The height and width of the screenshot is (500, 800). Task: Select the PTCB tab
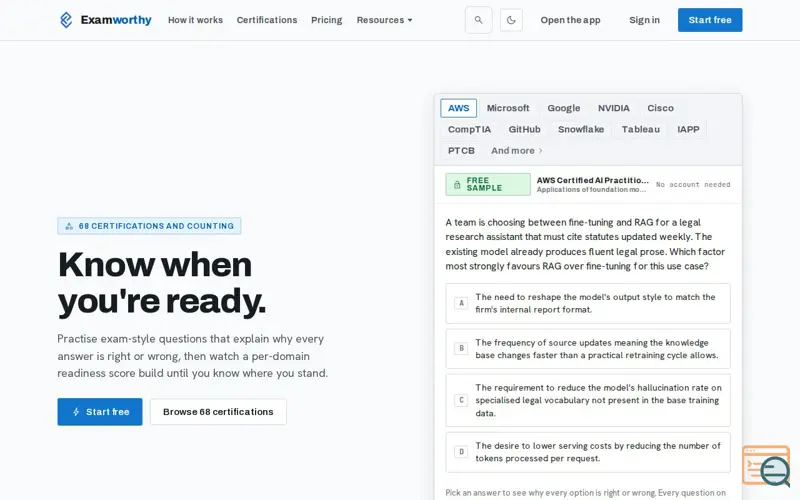(461, 151)
